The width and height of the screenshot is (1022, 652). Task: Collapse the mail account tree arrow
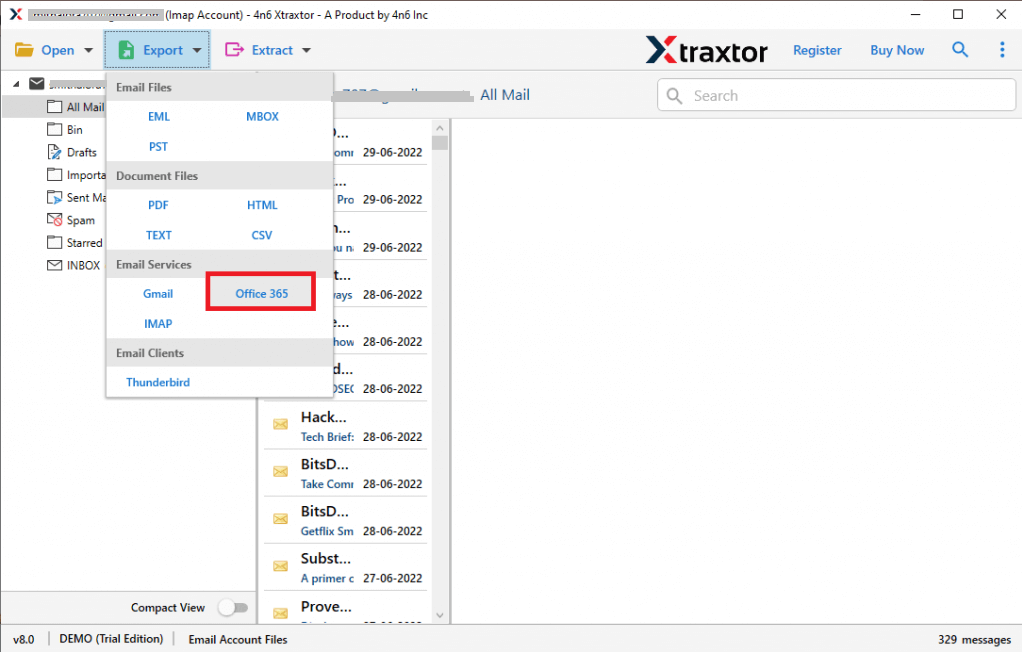16,84
